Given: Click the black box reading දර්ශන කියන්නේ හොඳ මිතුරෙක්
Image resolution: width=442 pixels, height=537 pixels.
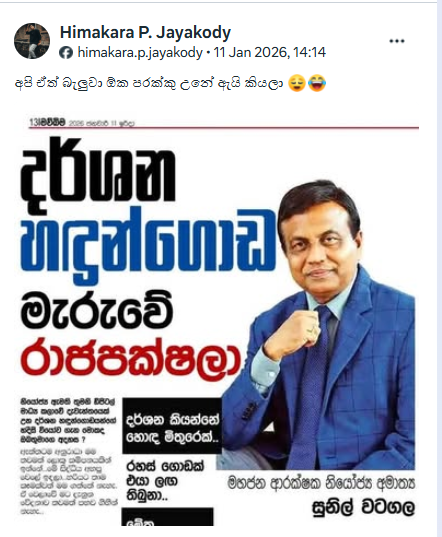Looking at the screenshot, I should [x=172, y=426].
